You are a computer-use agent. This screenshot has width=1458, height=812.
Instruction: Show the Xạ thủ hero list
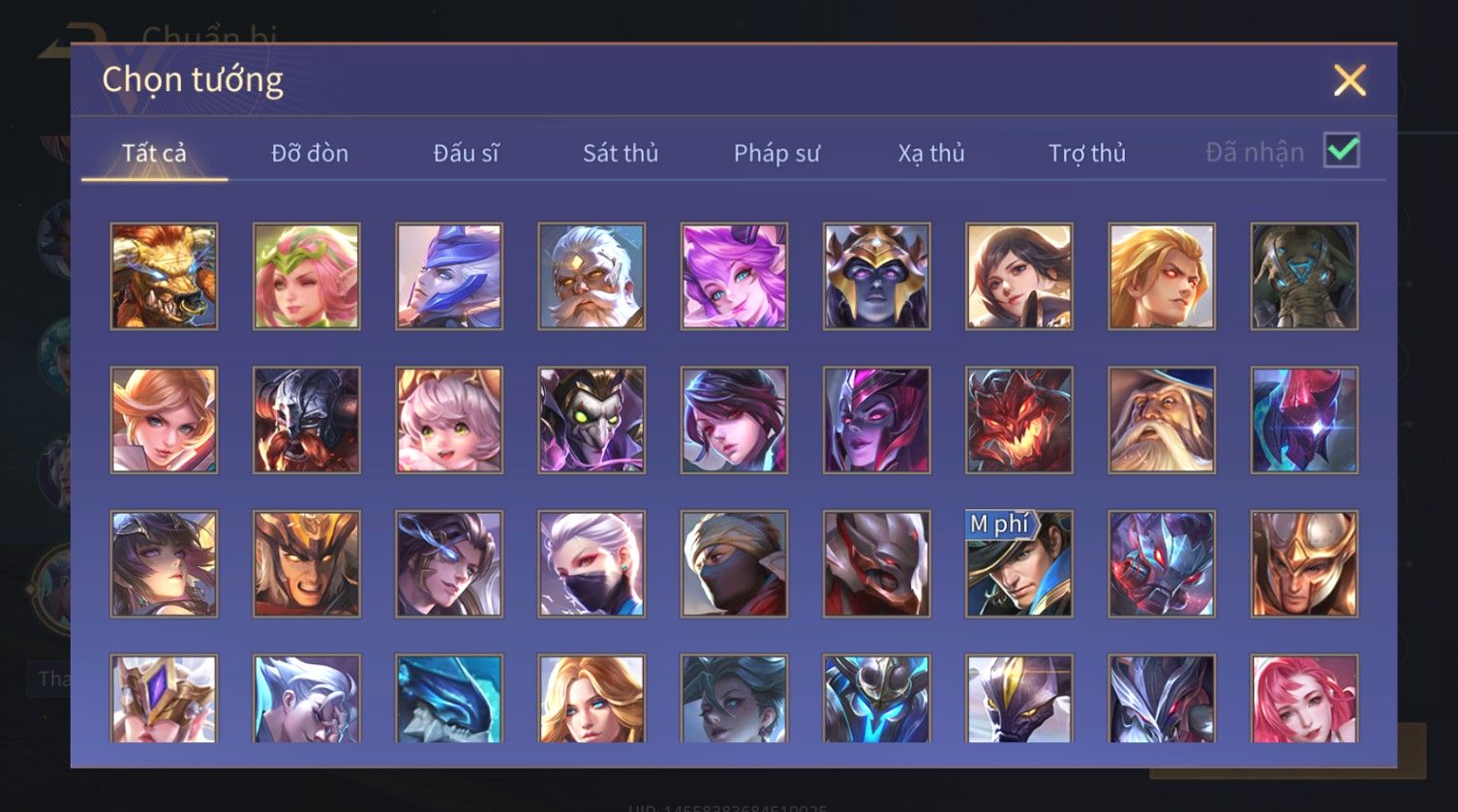pyautogui.click(x=931, y=153)
